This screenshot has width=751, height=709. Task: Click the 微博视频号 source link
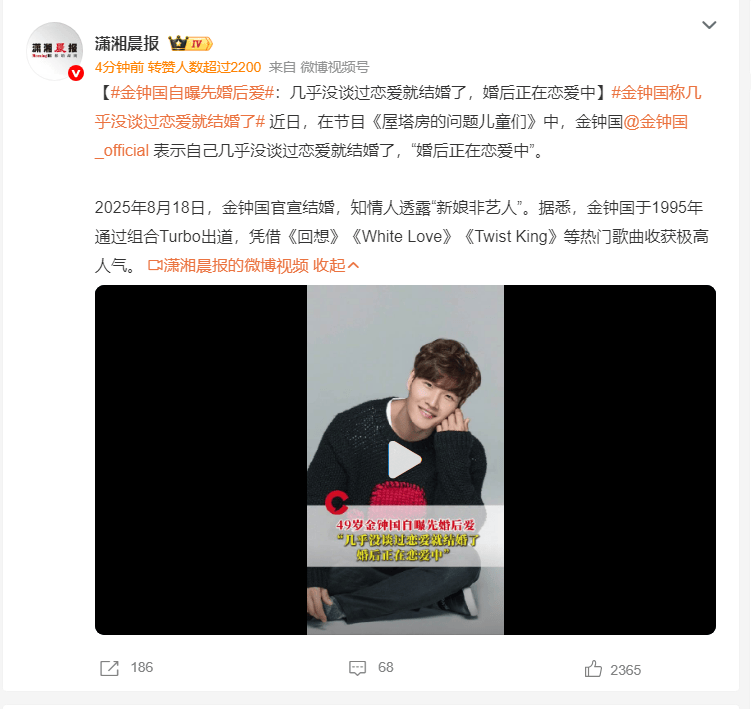click(x=334, y=68)
